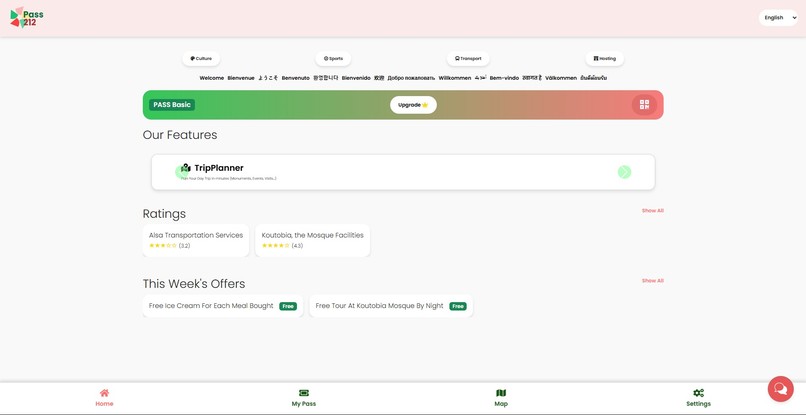Click the Our Features heading

click(x=180, y=135)
